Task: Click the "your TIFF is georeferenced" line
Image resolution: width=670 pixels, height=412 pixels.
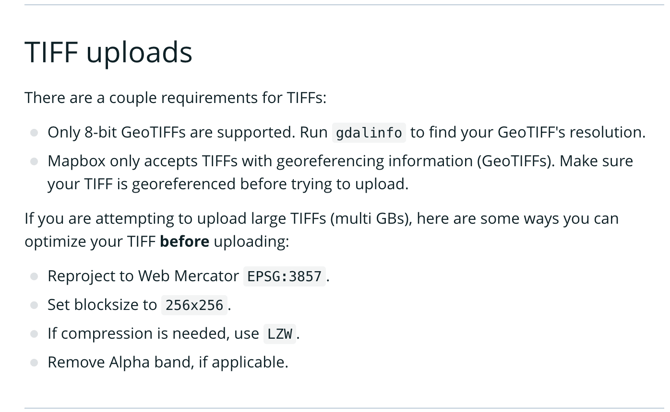Action: pos(228,184)
